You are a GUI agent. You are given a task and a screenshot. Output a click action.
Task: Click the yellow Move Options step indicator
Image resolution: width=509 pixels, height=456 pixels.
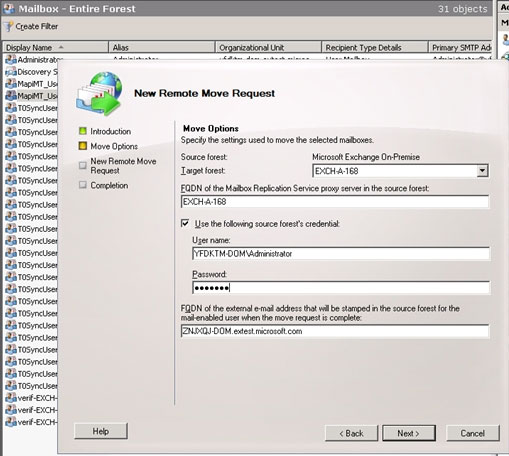click(83, 146)
